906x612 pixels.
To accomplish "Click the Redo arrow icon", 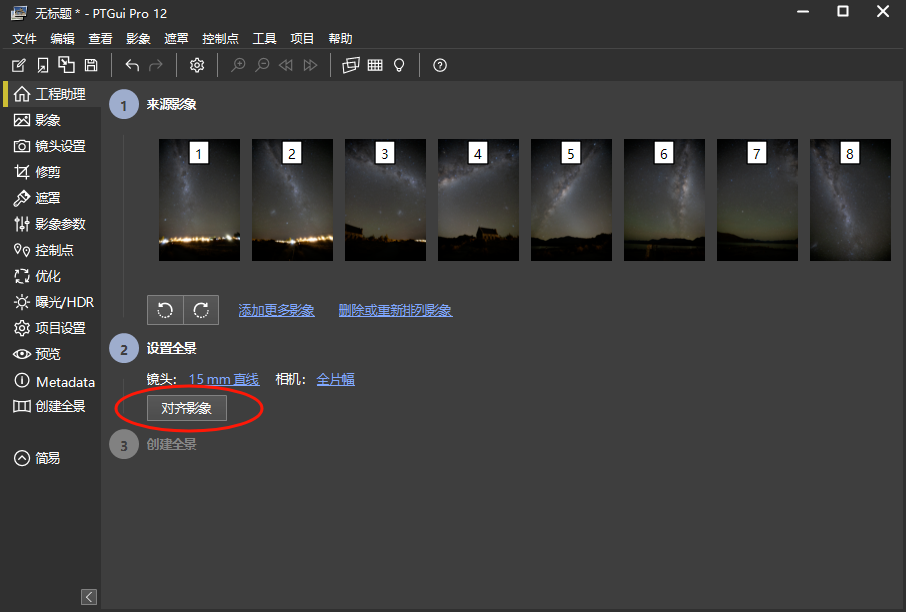I will 156,65.
